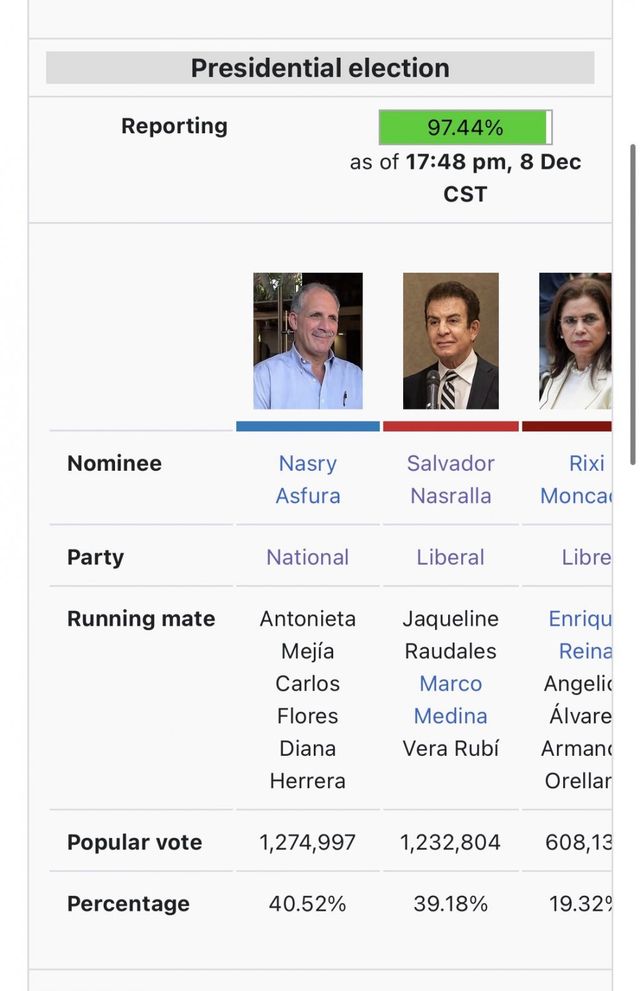Tap Nasry Asfura's portrait photo

308,341
